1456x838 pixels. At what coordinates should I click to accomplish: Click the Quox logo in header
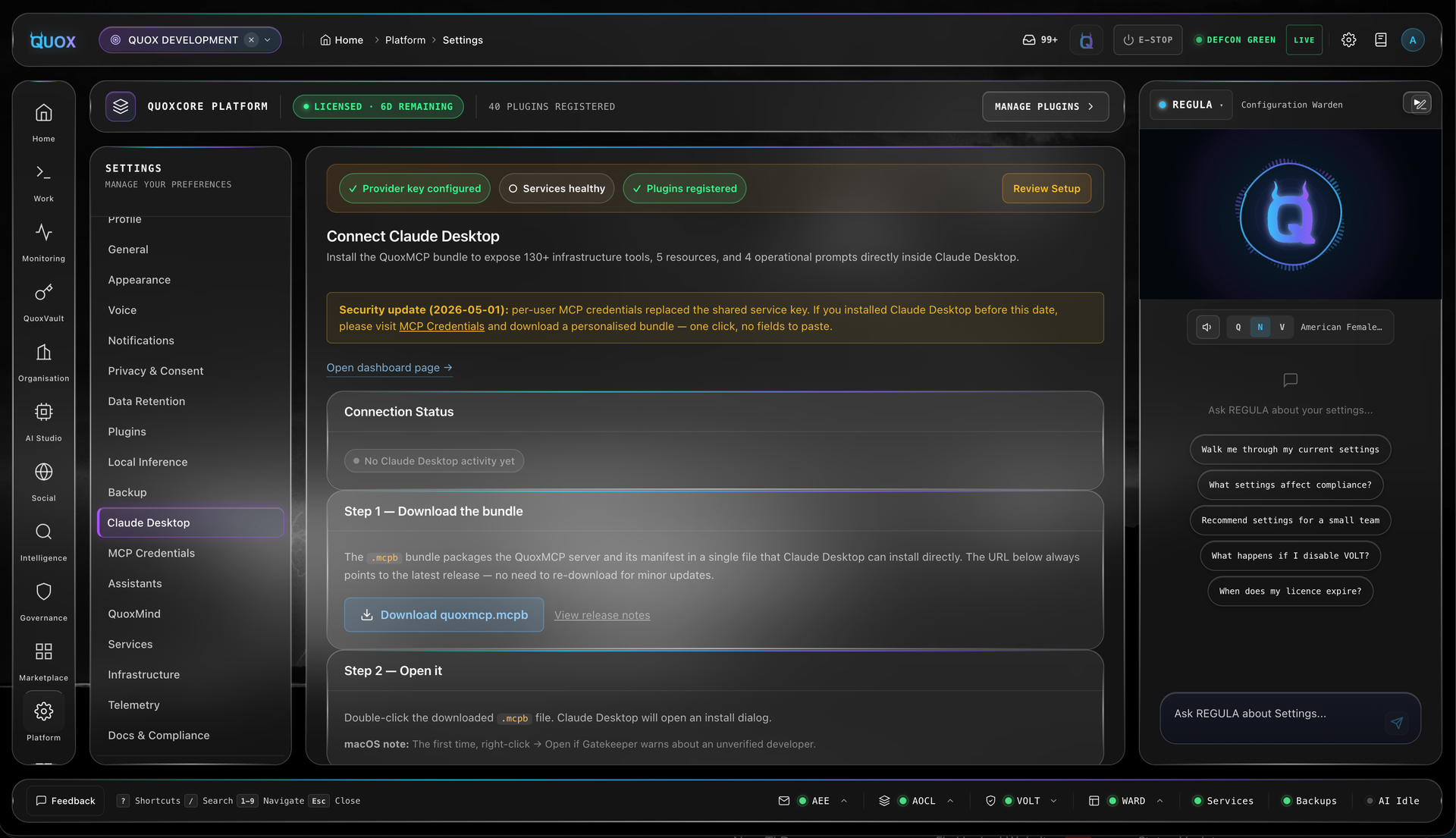click(x=53, y=40)
